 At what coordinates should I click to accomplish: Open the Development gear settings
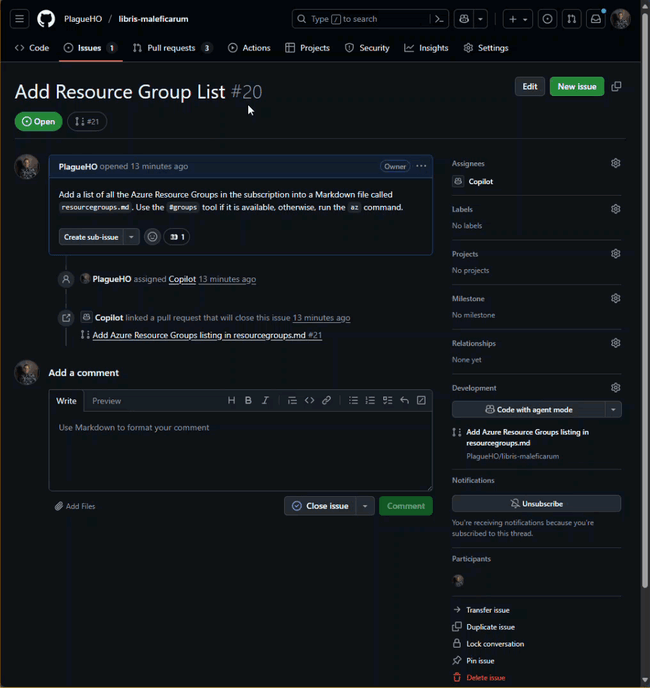click(615, 388)
